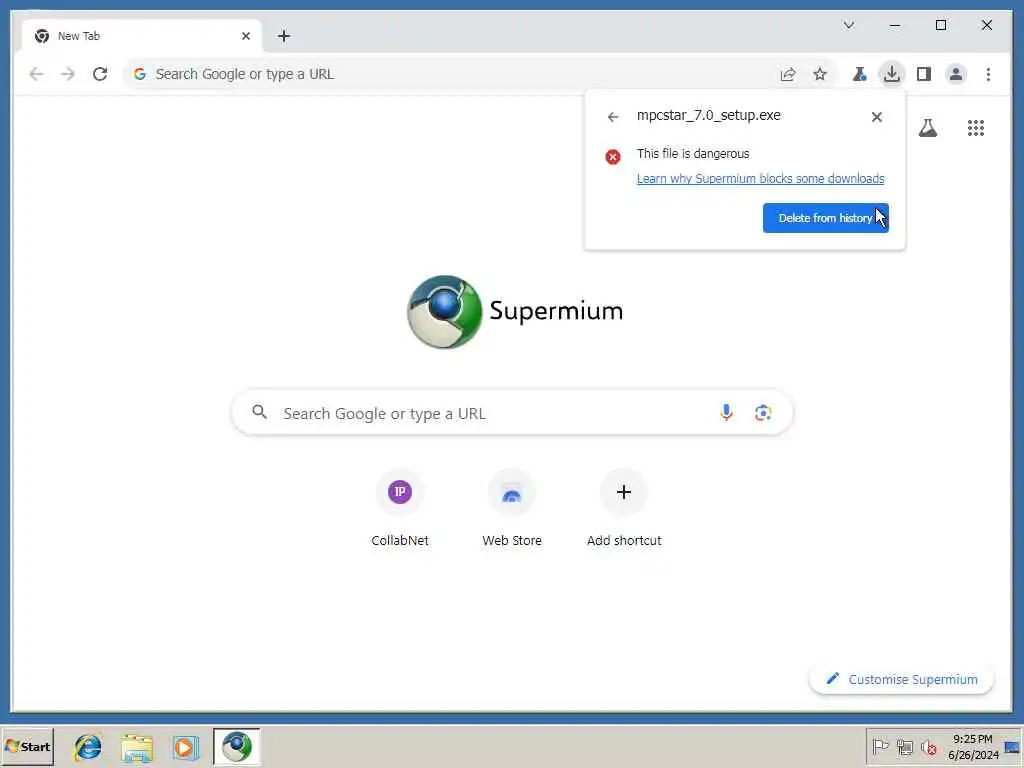Click the taskbar clock showing 9:25 PM
Viewport: 1024px width, 768px height.
[x=973, y=746]
